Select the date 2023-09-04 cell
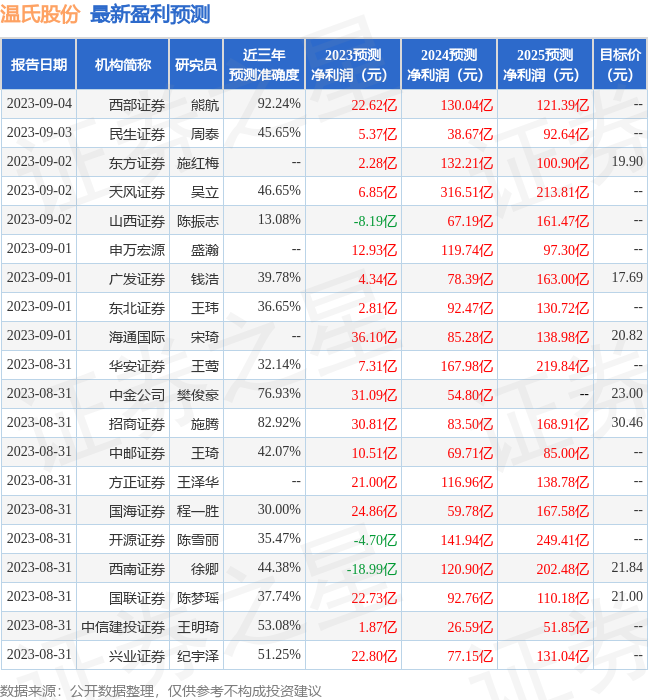The height and width of the screenshot is (700, 648). [x=39, y=104]
